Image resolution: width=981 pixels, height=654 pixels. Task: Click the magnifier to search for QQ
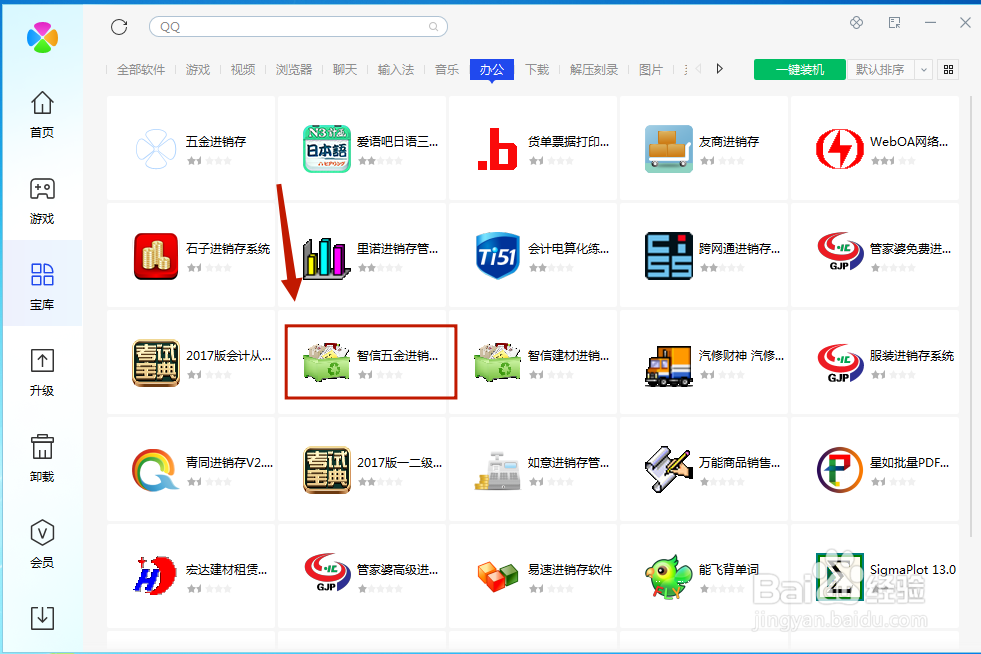click(x=432, y=27)
